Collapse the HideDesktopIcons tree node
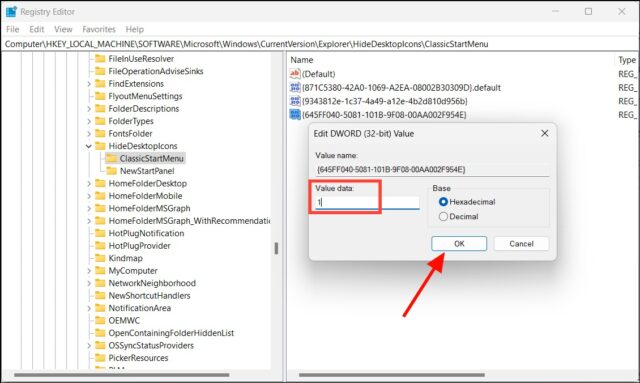Image resolution: width=640 pixels, height=383 pixels. coord(89,146)
